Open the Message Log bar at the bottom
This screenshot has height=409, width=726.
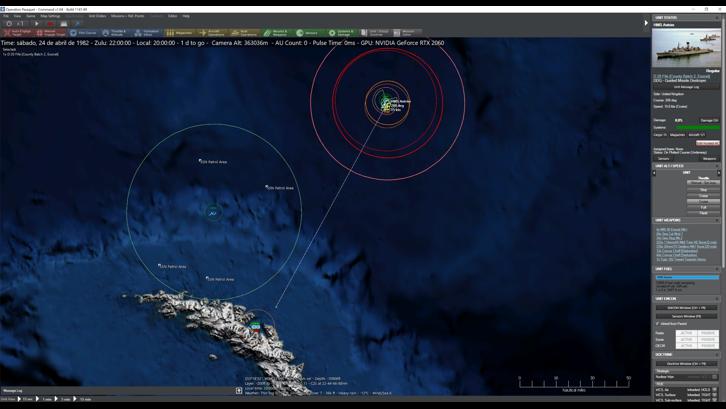(117, 390)
